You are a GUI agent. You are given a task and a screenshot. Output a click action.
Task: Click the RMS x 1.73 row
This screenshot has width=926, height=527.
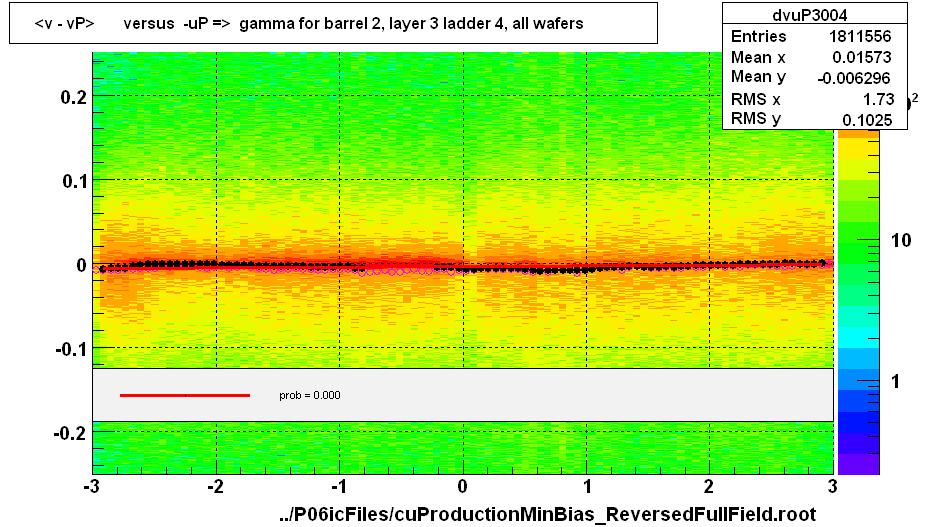pyautogui.click(x=811, y=99)
